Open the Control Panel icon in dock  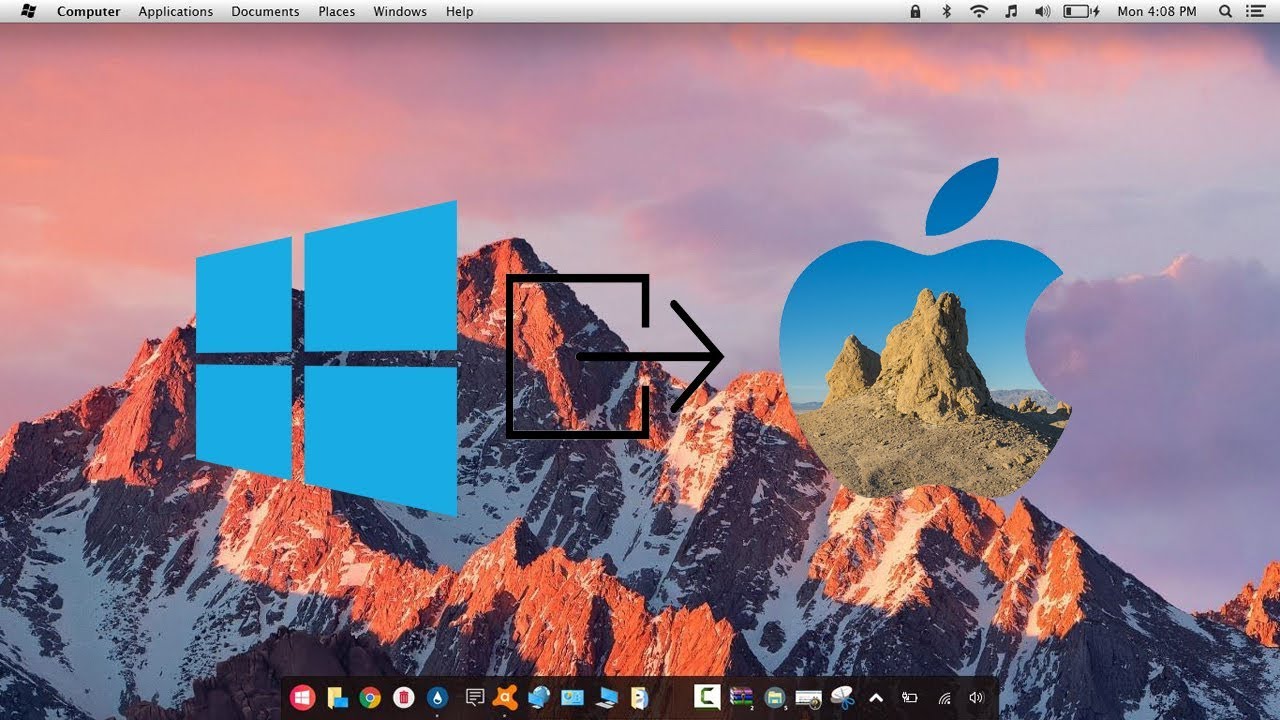click(572, 697)
